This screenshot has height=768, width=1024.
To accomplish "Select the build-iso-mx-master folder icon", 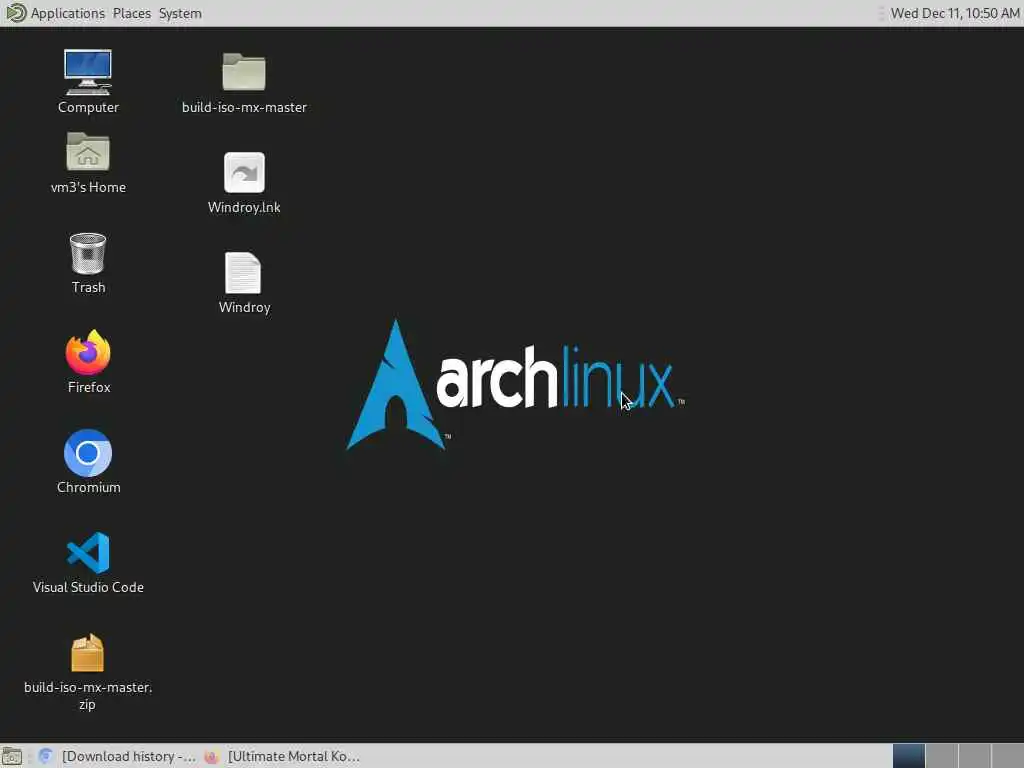I will coord(244,71).
